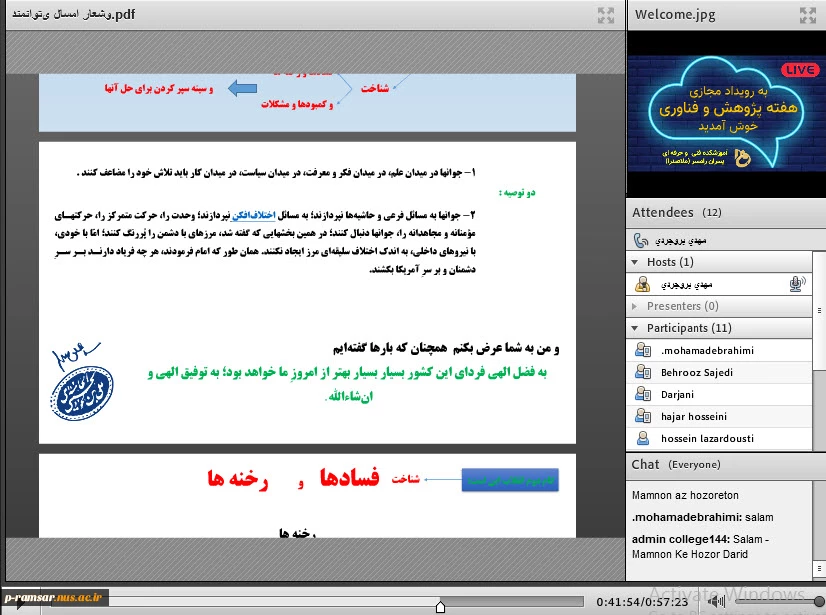Expand the Presenters (0) group
The width and height of the screenshot is (826, 615).
pyautogui.click(x=635, y=306)
